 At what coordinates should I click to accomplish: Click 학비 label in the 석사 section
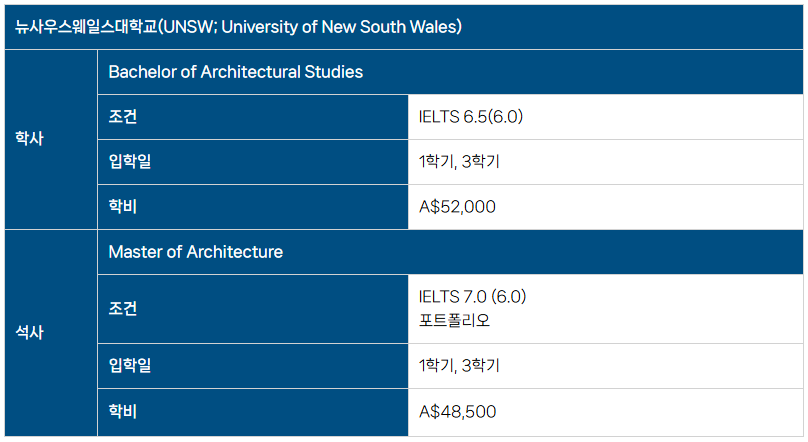coord(123,411)
